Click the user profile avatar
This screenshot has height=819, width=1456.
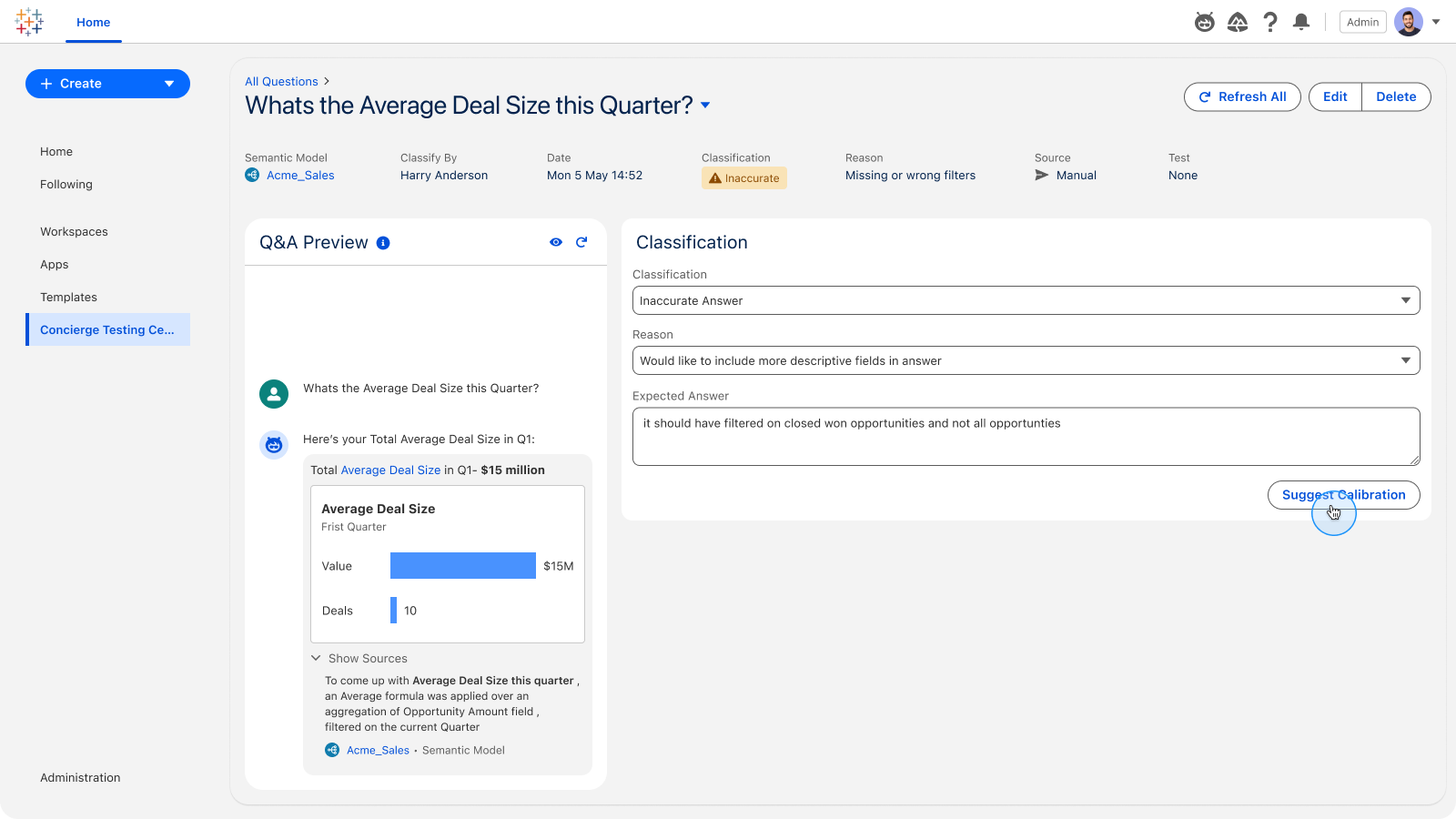[1408, 22]
